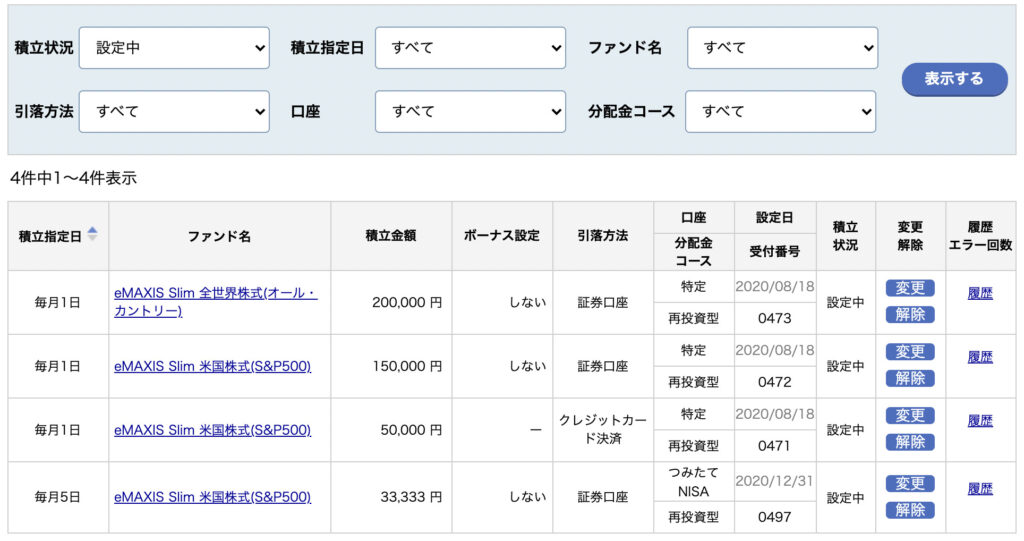Click 解除 for receipt number 0497
Screen dimensions: 1024x541
point(910,510)
